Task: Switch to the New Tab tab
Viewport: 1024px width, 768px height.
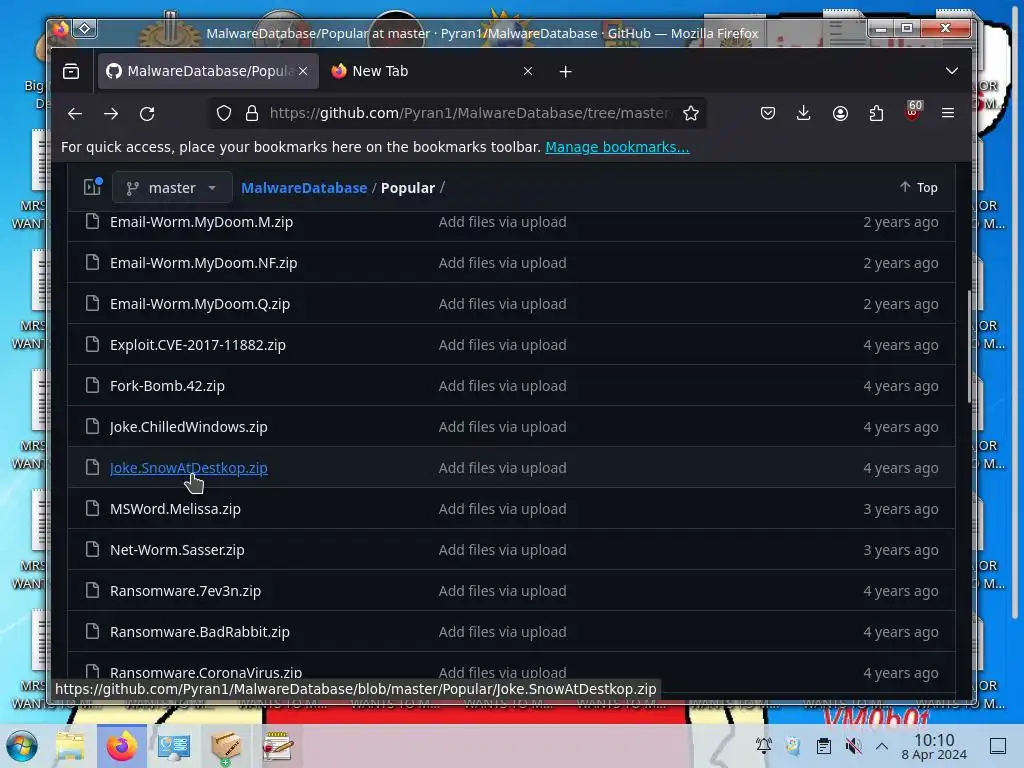Action: click(x=431, y=71)
